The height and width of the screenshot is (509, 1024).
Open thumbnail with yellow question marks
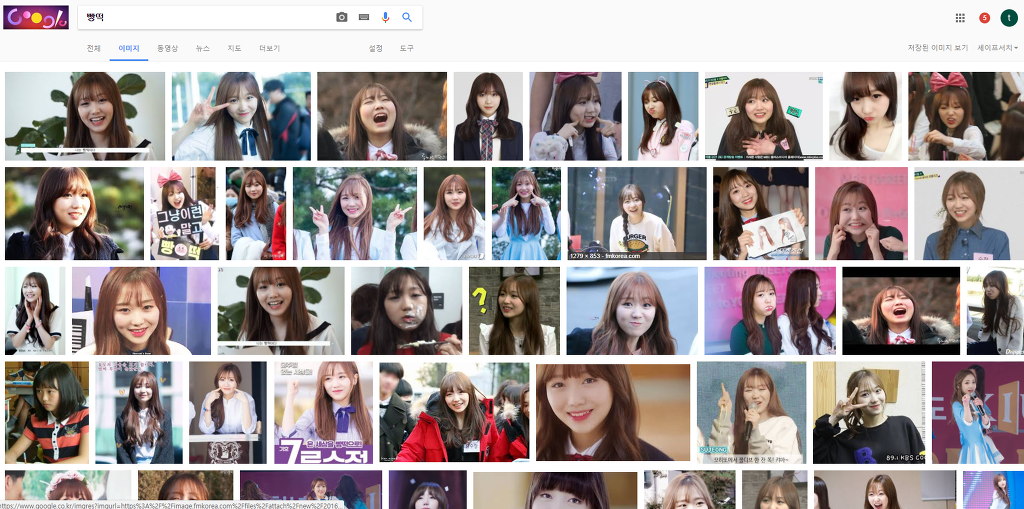tap(515, 311)
